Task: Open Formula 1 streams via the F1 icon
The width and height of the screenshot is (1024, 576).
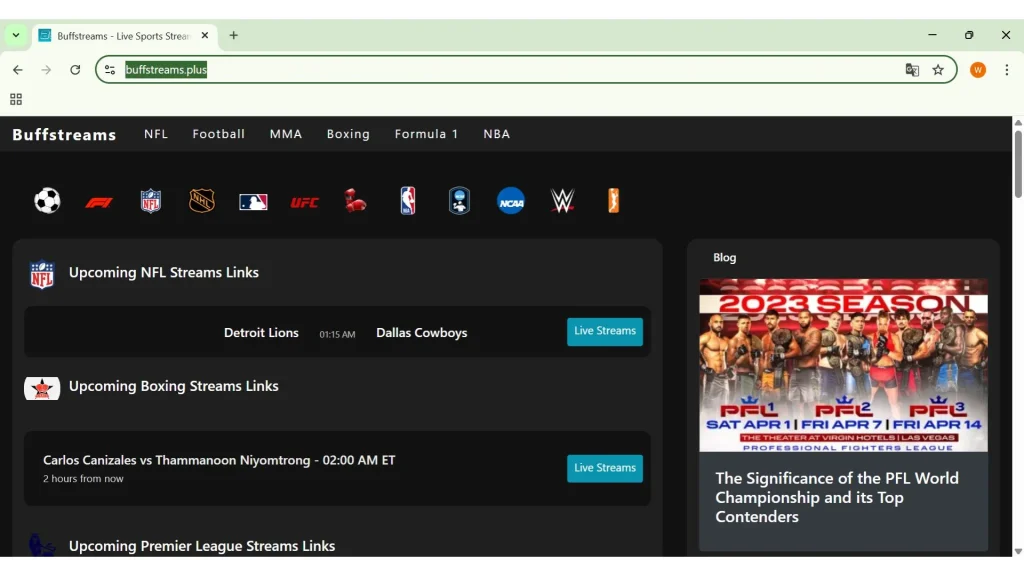Action: point(100,201)
